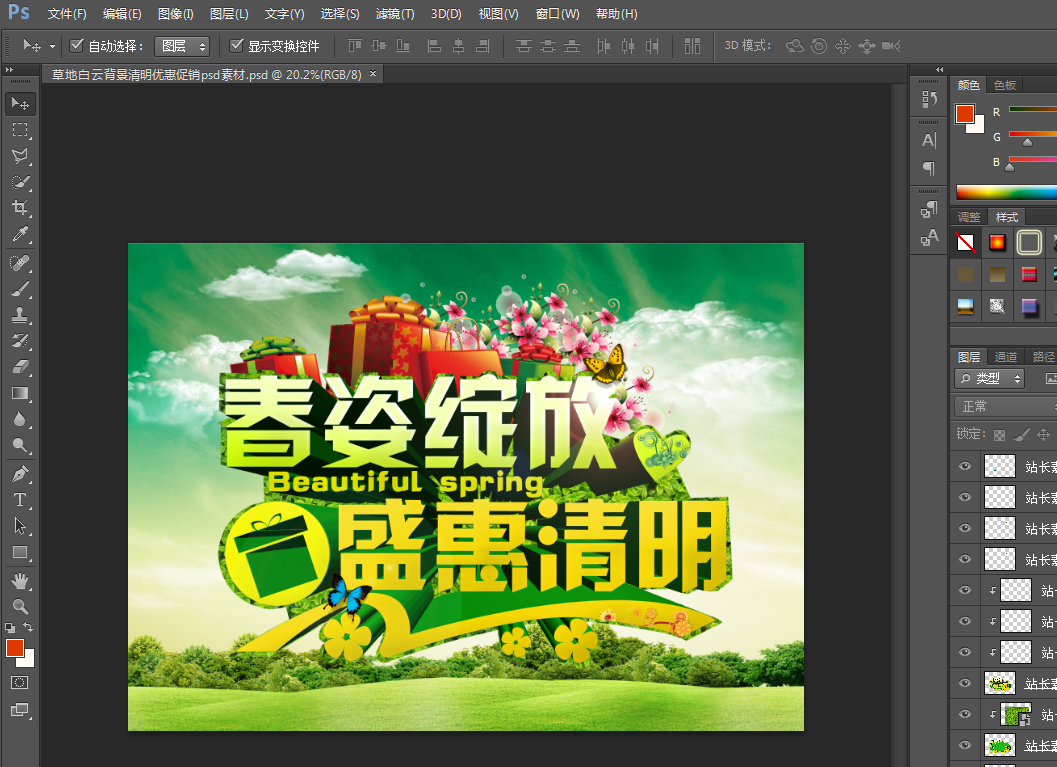Select the Zoom tool
Screen dimensions: 1057x767
click(20, 607)
